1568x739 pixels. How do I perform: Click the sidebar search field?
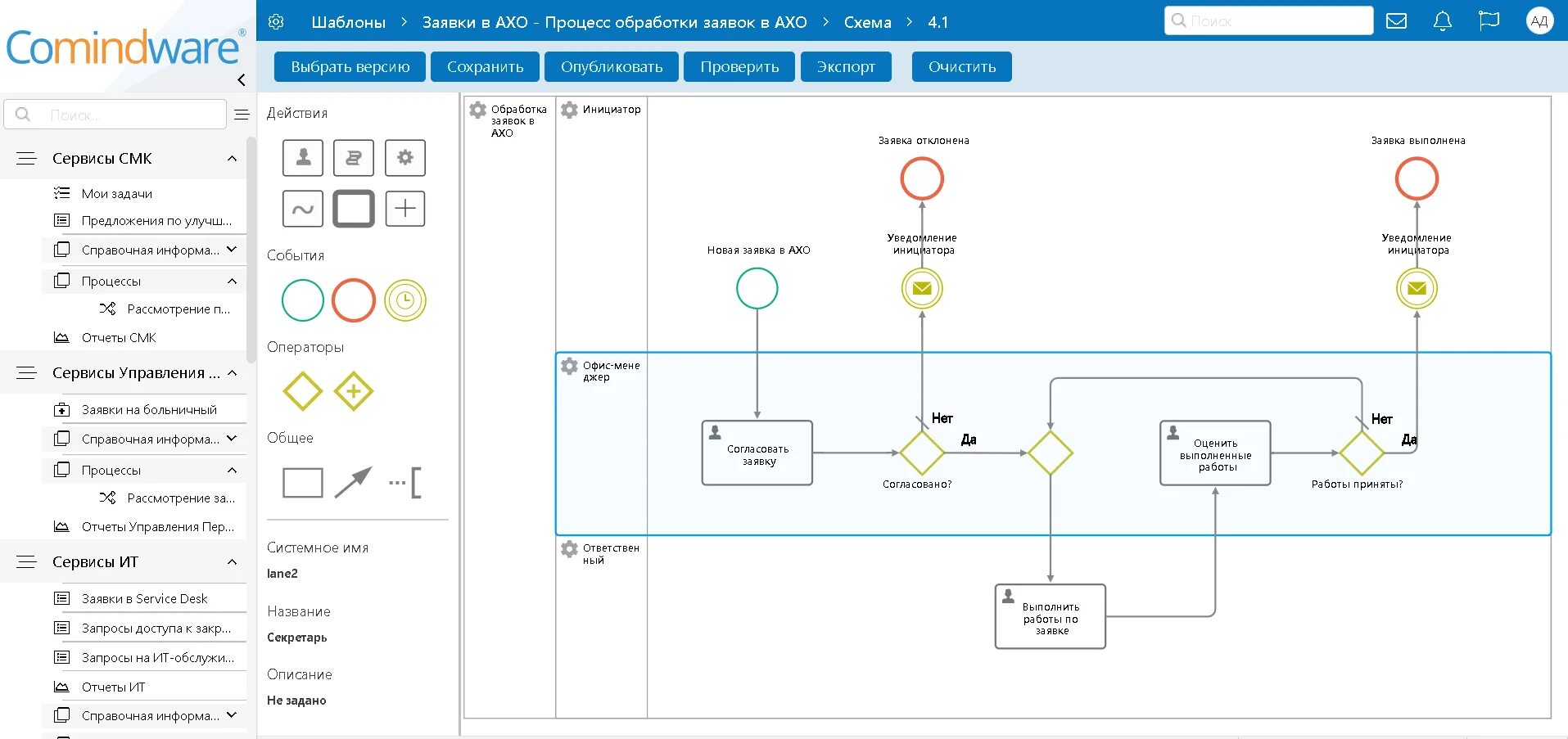click(115, 115)
